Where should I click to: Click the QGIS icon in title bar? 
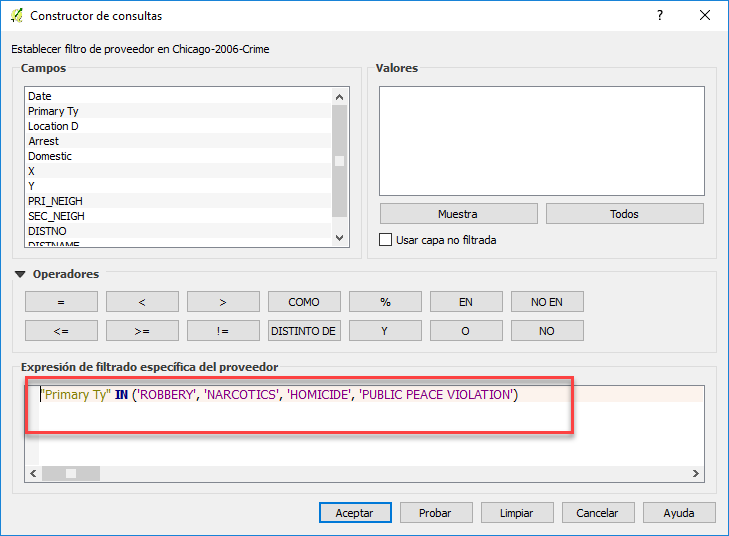[x=16, y=16]
